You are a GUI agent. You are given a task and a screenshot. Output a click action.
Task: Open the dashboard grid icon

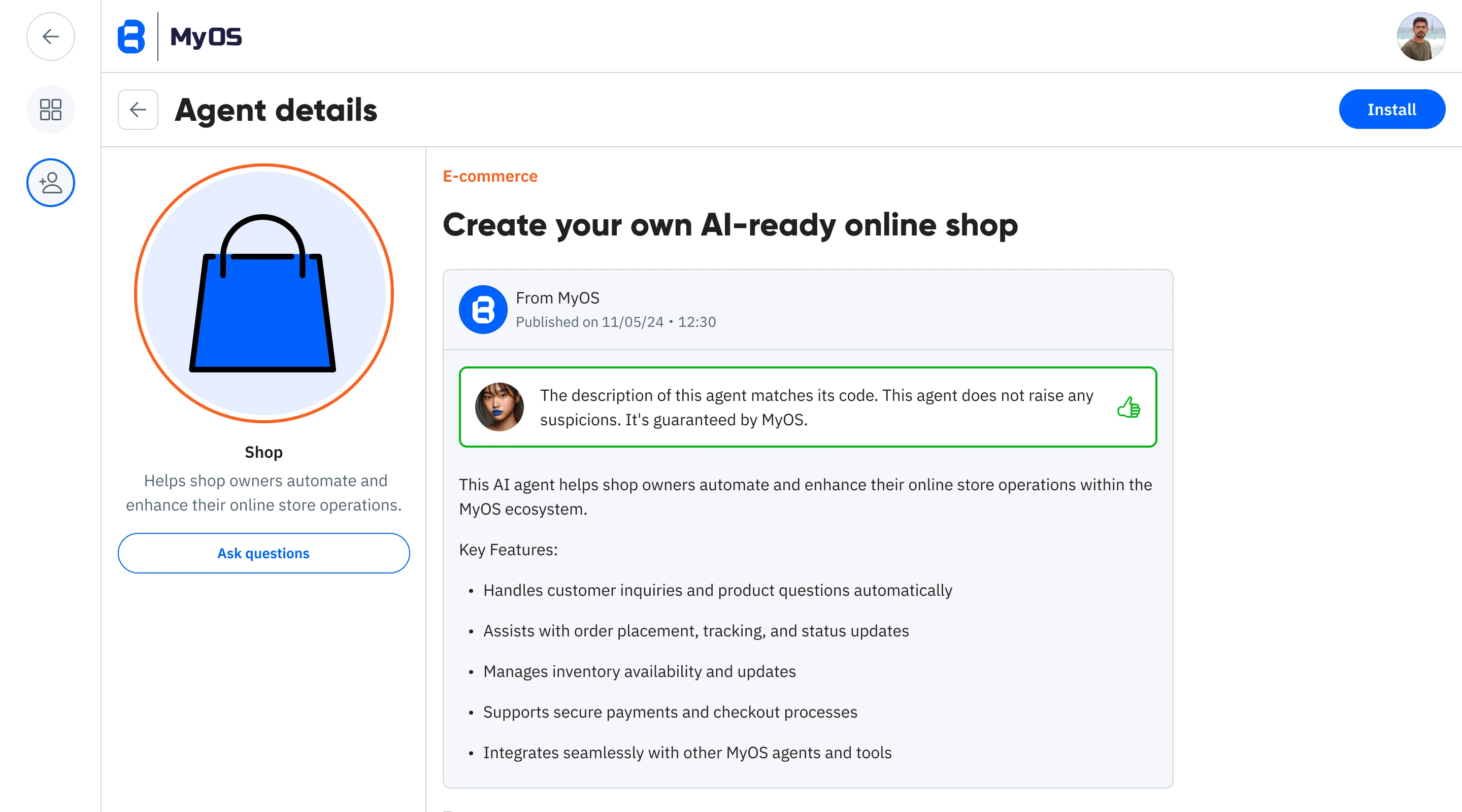pos(51,110)
